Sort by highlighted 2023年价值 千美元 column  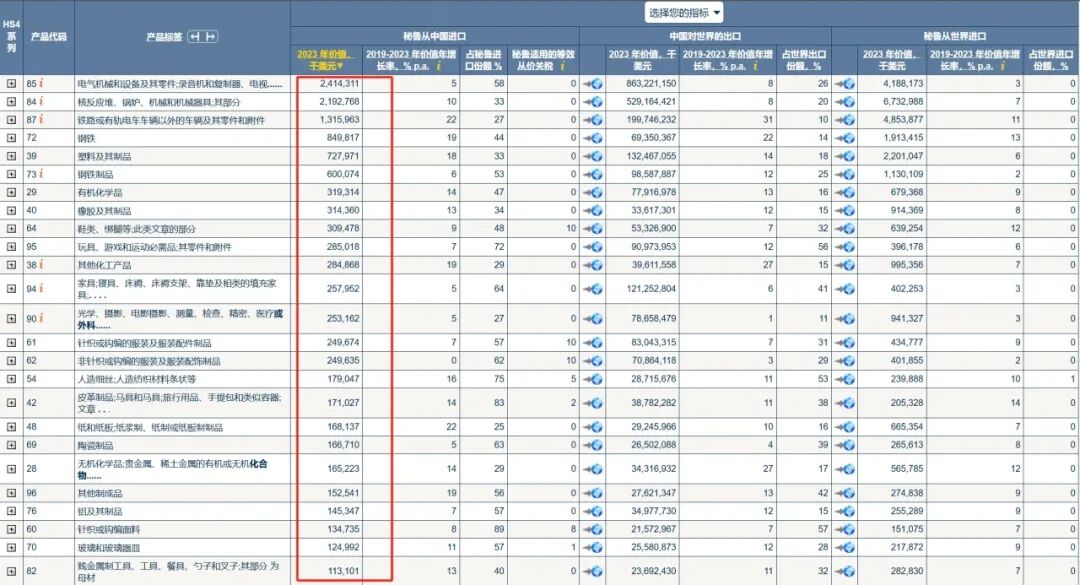click(x=326, y=59)
